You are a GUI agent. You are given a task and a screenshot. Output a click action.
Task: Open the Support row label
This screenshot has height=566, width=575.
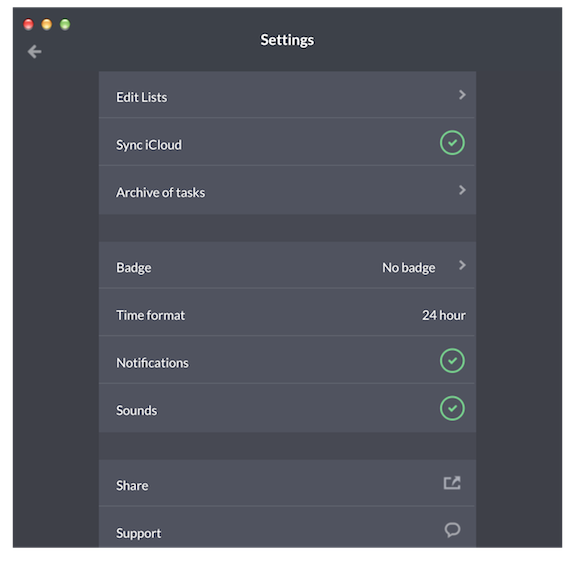point(139,533)
